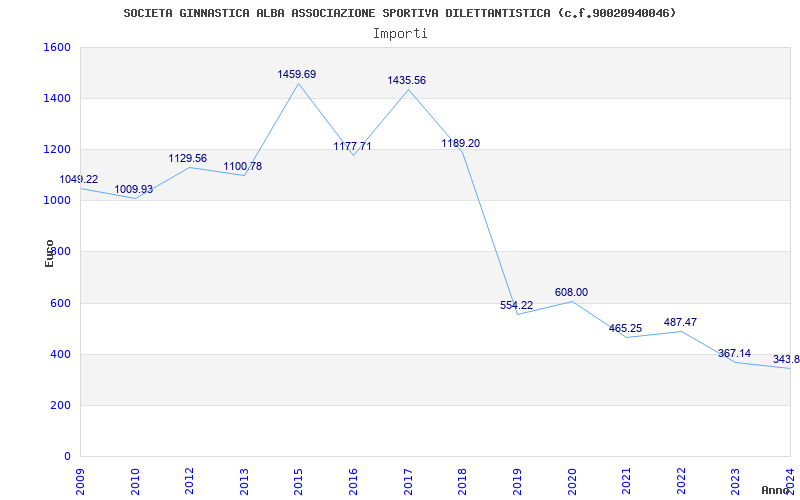This screenshot has height=500, width=800.
Task: Click the 367.14 data label
Action: point(734,354)
